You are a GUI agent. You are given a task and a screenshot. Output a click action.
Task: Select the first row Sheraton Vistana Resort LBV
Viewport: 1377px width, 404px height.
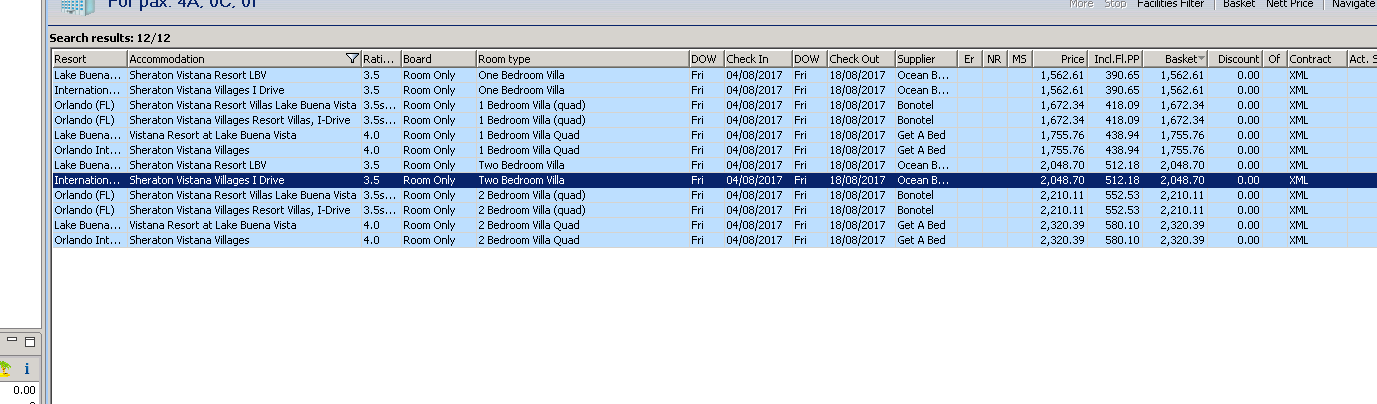pyautogui.click(x=714, y=75)
